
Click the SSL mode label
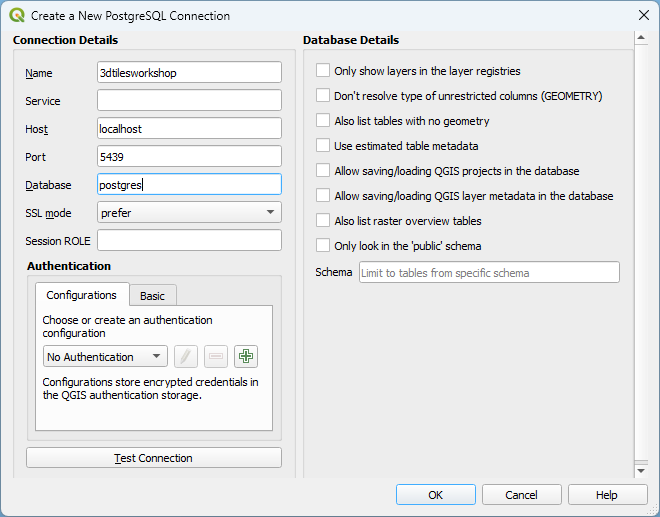click(x=48, y=213)
